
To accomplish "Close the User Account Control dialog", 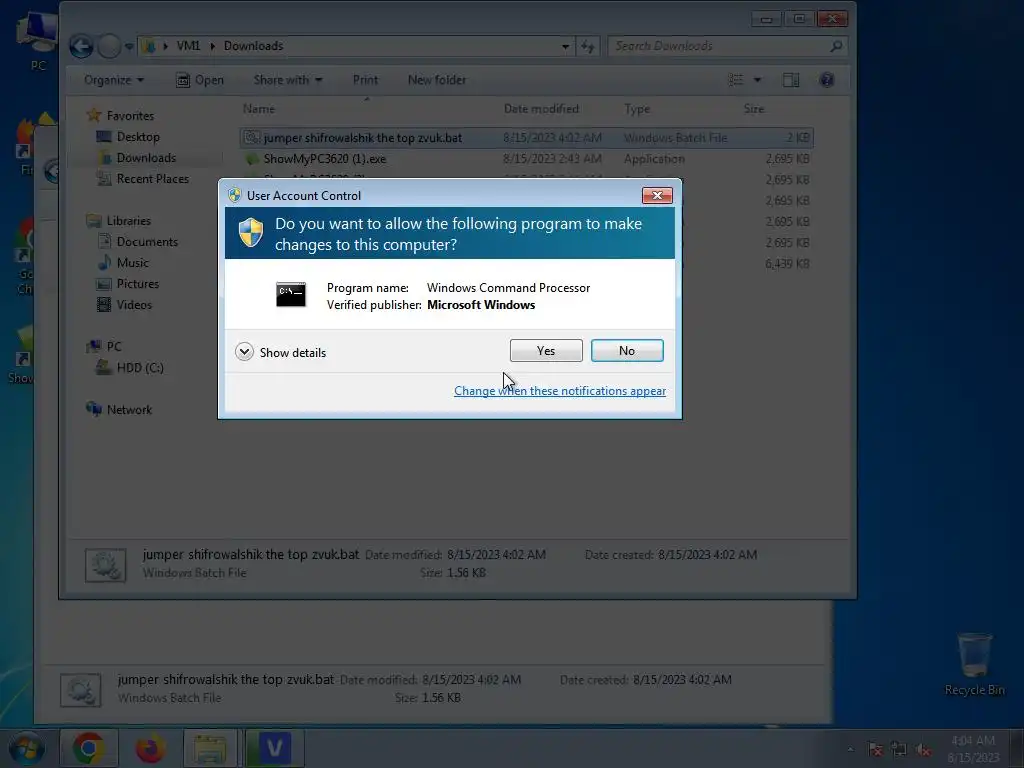I will coord(657,195).
